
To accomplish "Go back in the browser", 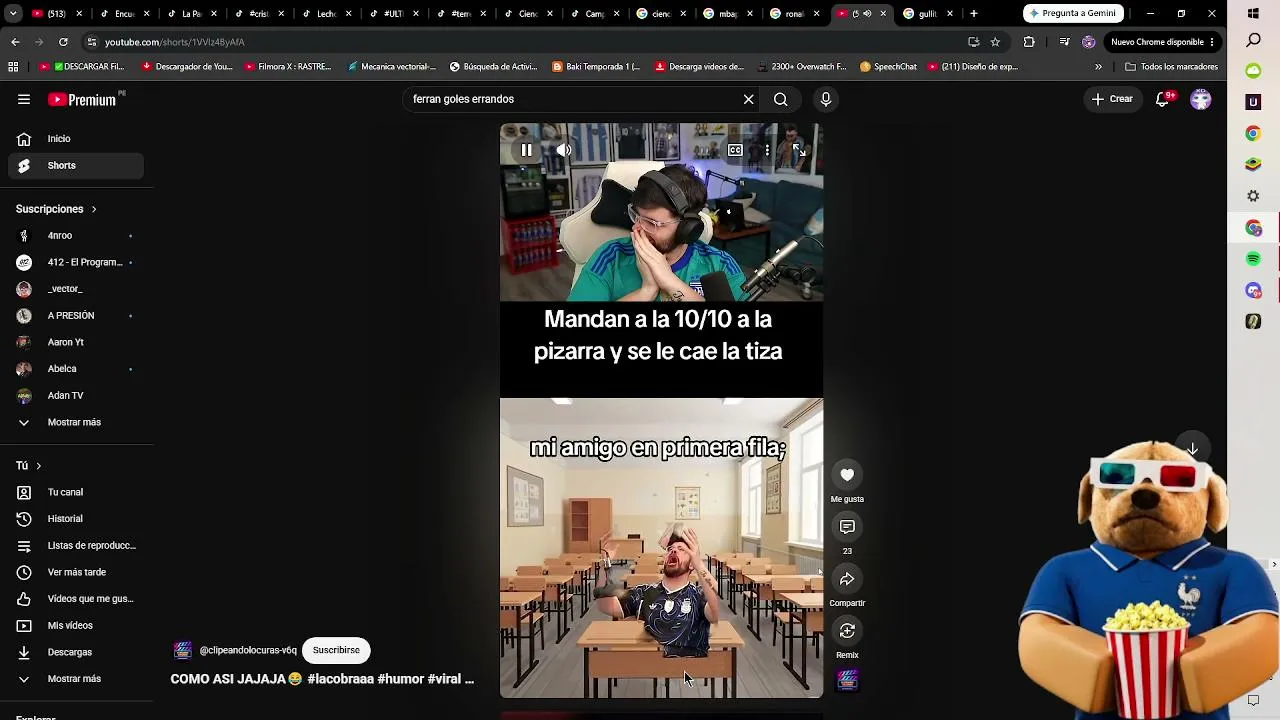I will coord(15,42).
